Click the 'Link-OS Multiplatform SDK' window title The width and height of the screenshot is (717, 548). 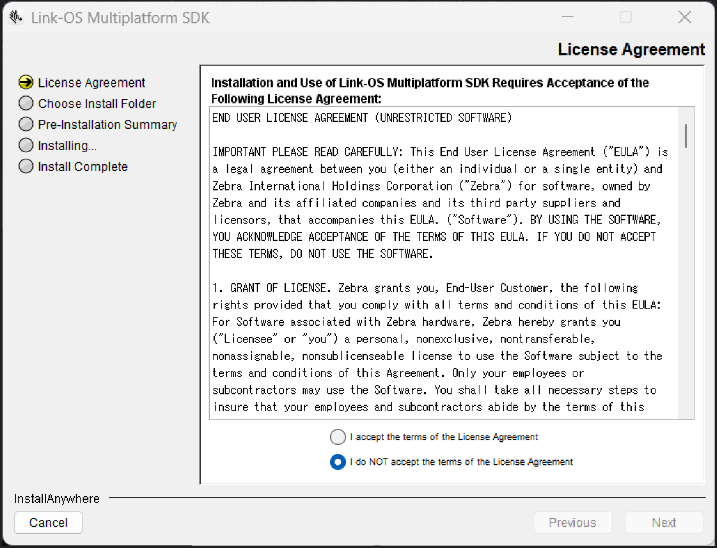[x=120, y=18]
